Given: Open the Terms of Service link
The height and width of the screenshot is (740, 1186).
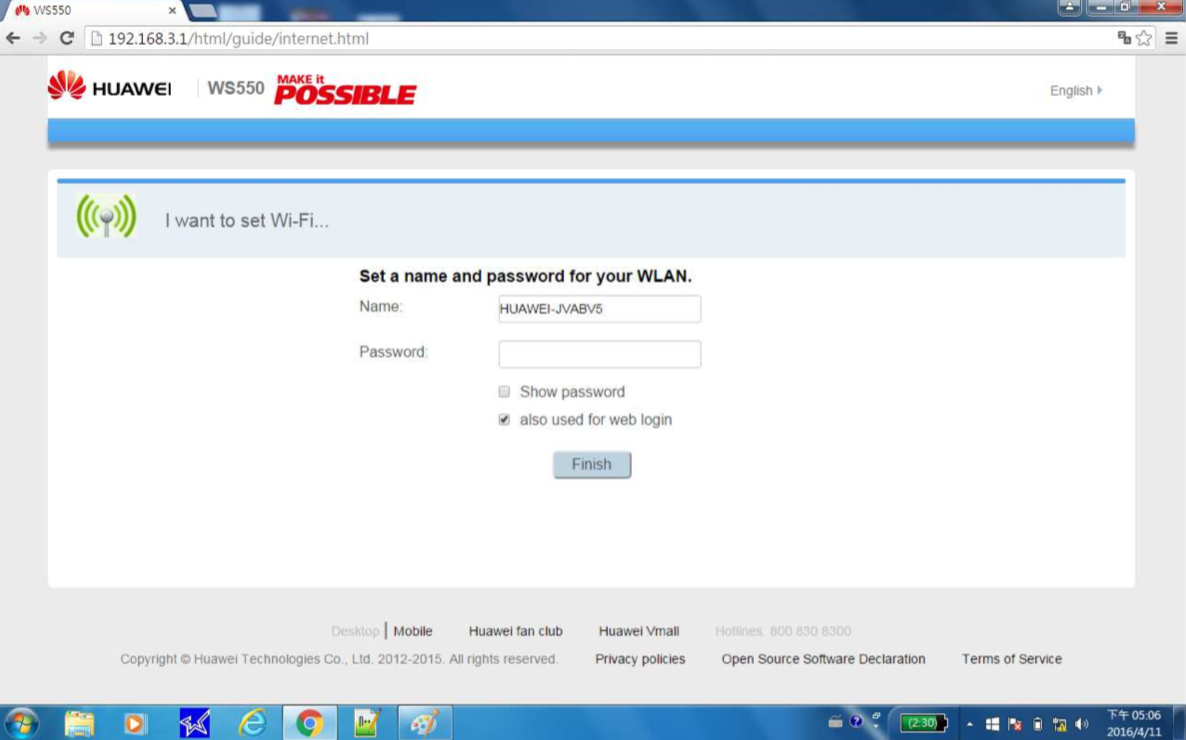Looking at the screenshot, I should click(x=1011, y=659).
